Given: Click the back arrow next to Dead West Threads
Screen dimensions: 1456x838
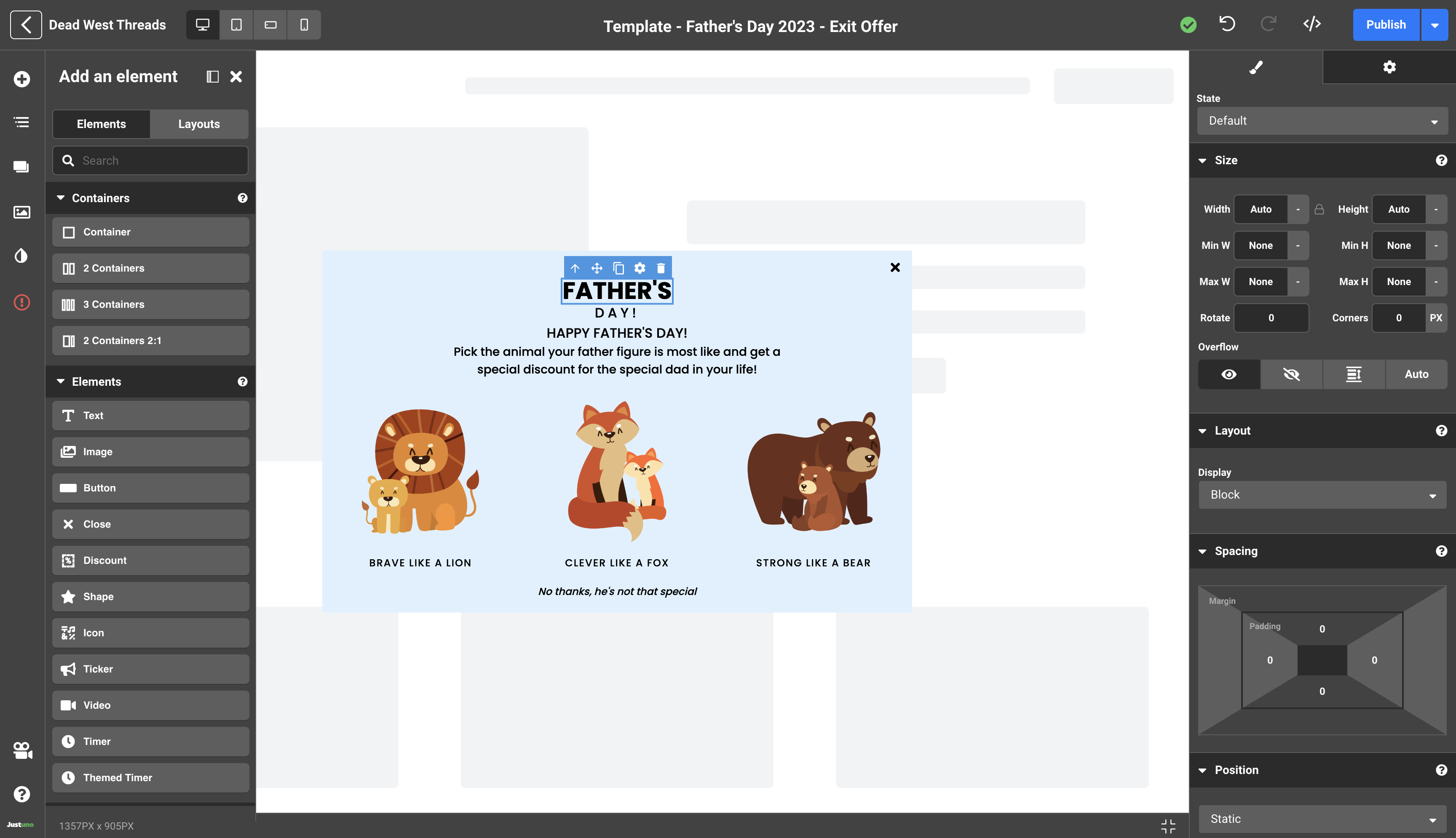Looking at the screenshot, I should pos(26,25).
